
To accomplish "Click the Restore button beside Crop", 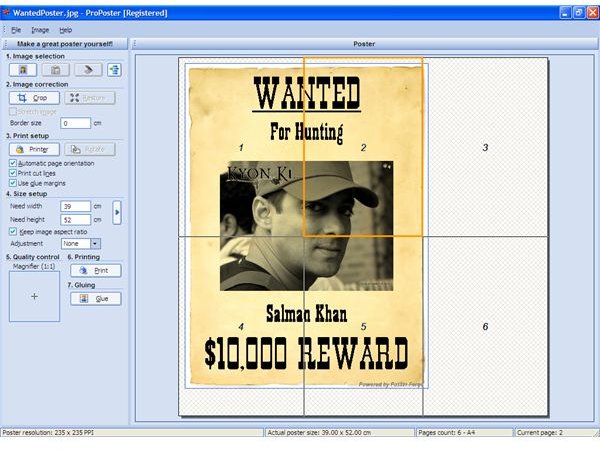I will [x=90, y=98].
